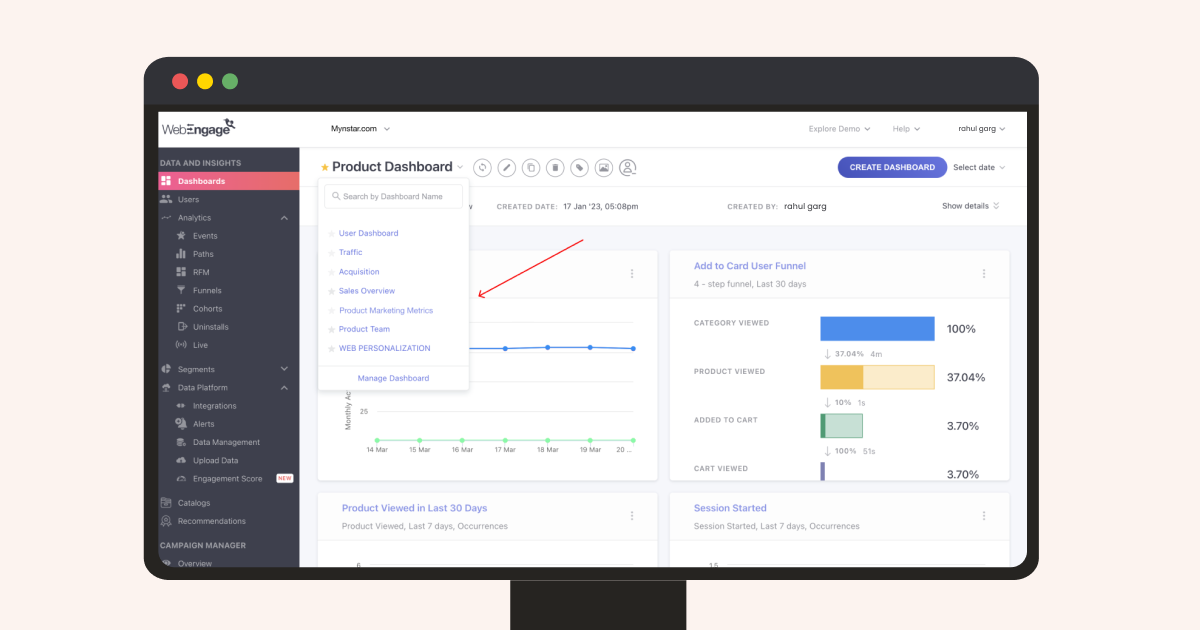Star the Traffic dashboard as favorite
1200x630 pixels.
click(x=331, y=253)
